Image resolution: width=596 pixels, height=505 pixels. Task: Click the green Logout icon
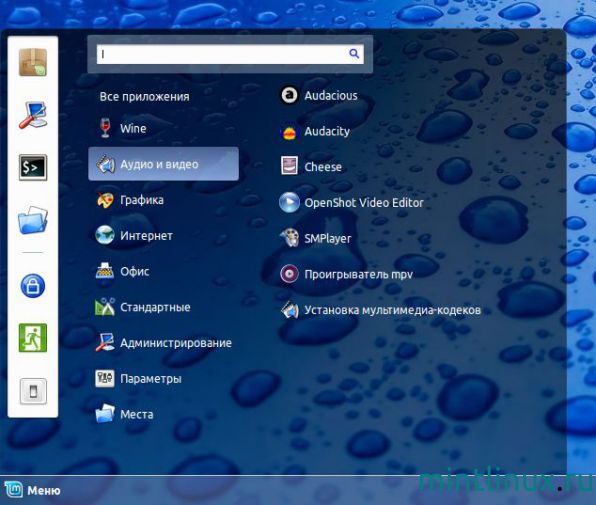33,338
